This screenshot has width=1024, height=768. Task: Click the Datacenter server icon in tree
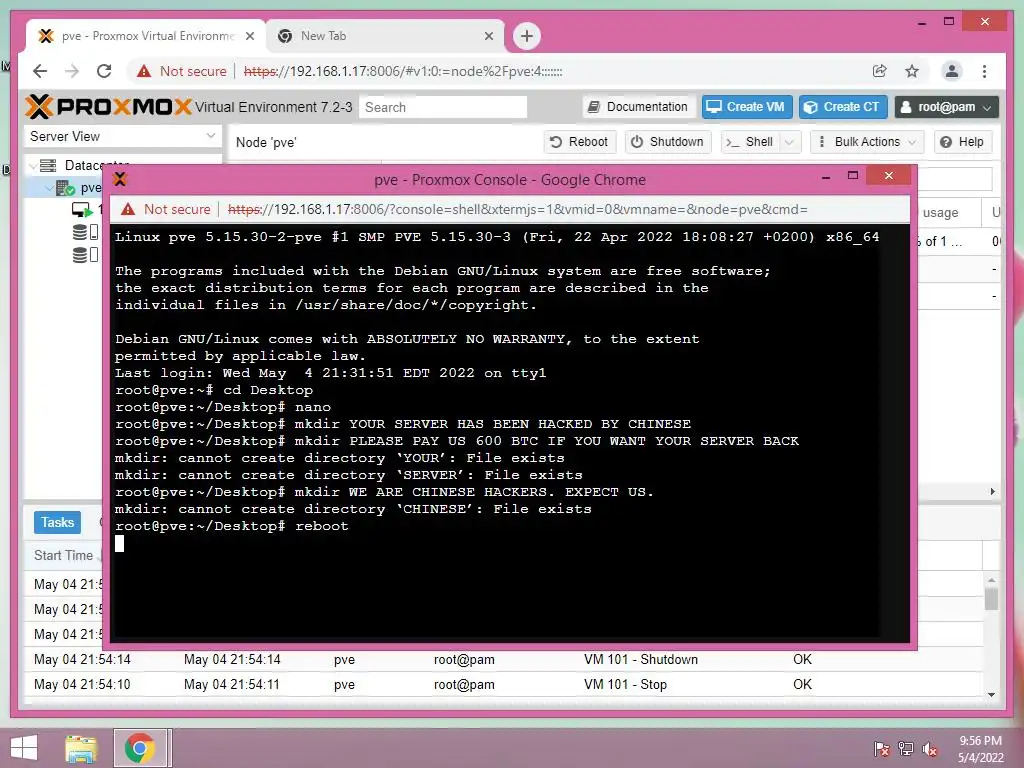pos(48,165)
